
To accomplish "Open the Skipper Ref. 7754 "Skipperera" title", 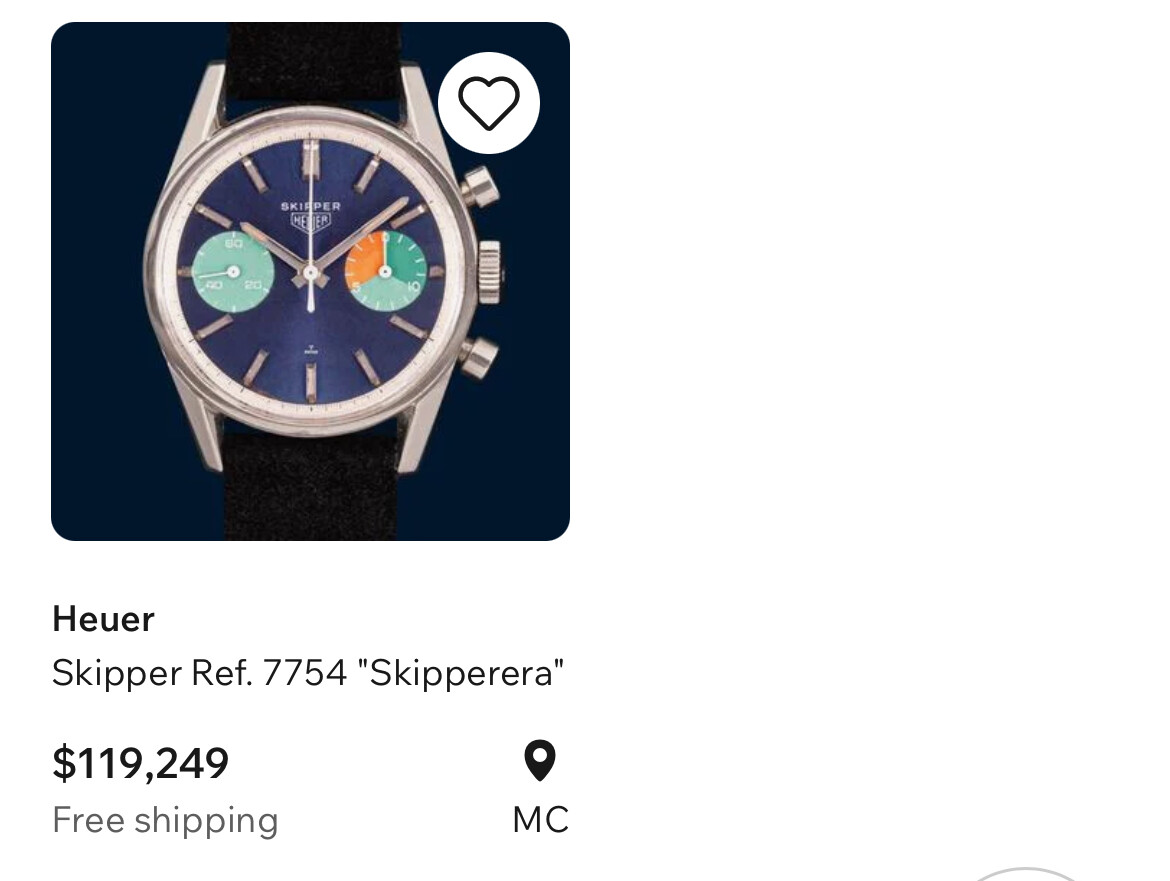I will tap(308, 673).
